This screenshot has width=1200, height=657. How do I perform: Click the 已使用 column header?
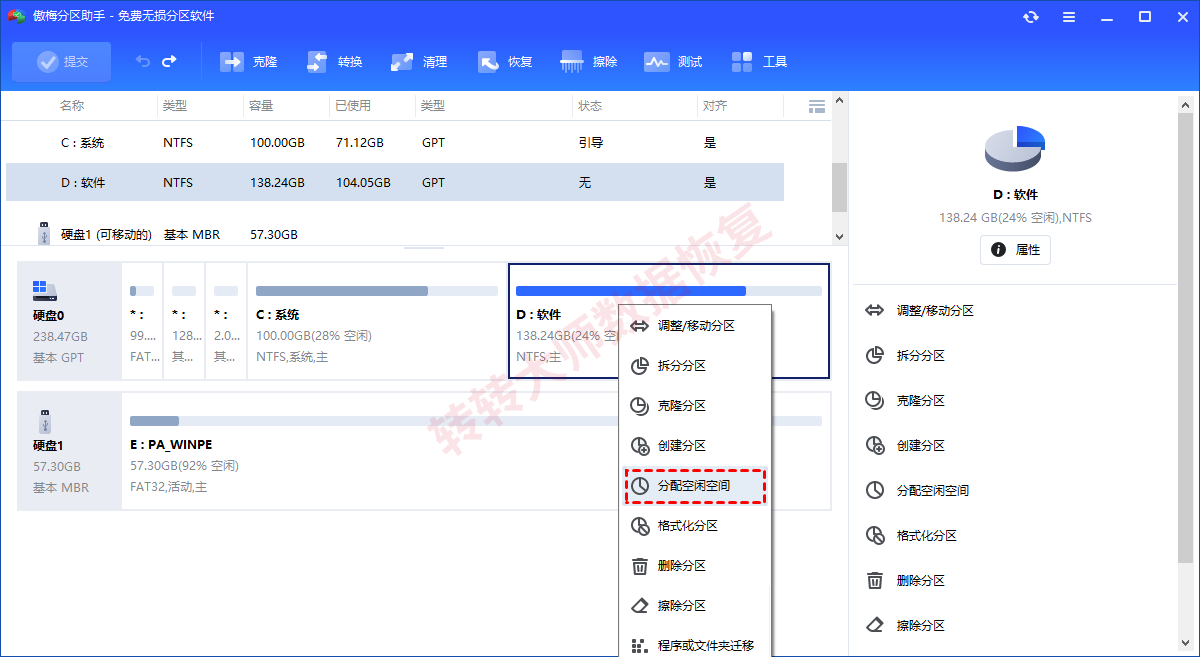[x=353, y=106]
